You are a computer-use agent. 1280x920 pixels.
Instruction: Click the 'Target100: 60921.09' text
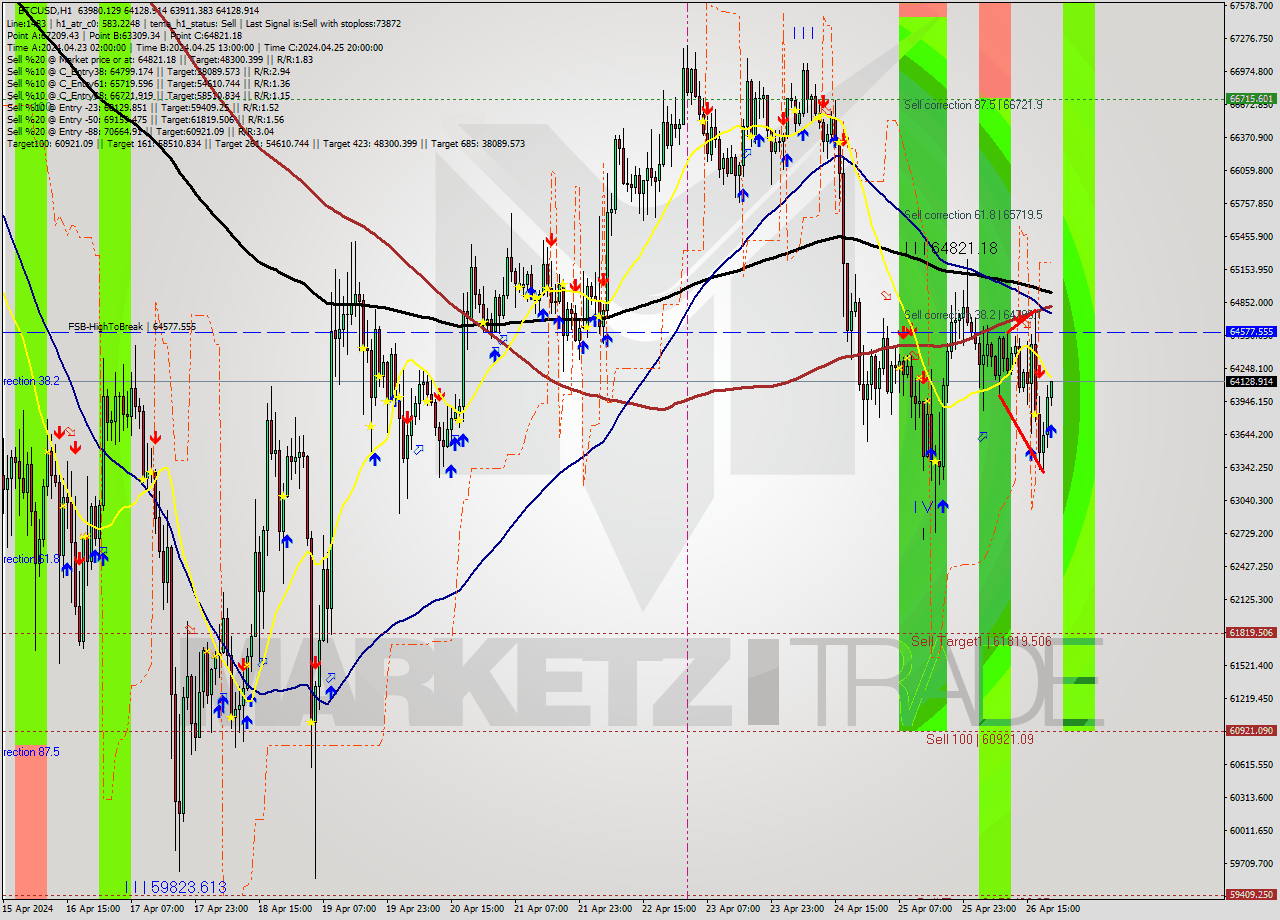(x=50, y=144)
